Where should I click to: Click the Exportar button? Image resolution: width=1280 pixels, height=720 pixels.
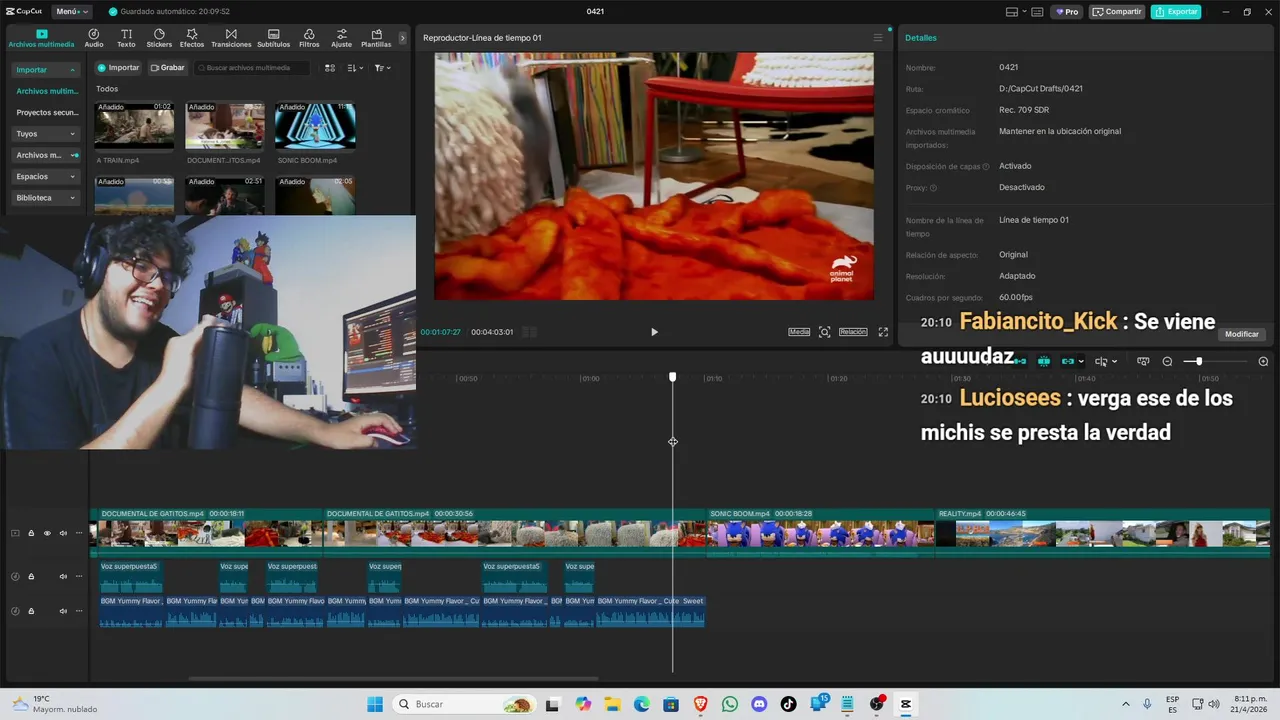click(1176, 12)
